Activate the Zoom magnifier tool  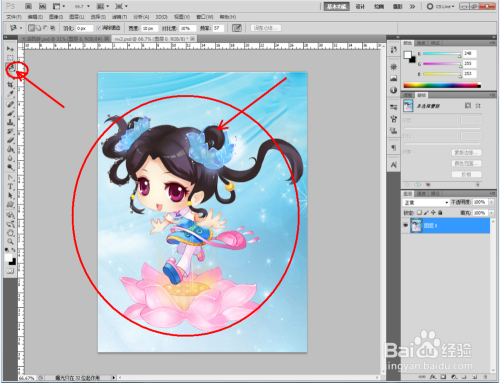(10, 241)
